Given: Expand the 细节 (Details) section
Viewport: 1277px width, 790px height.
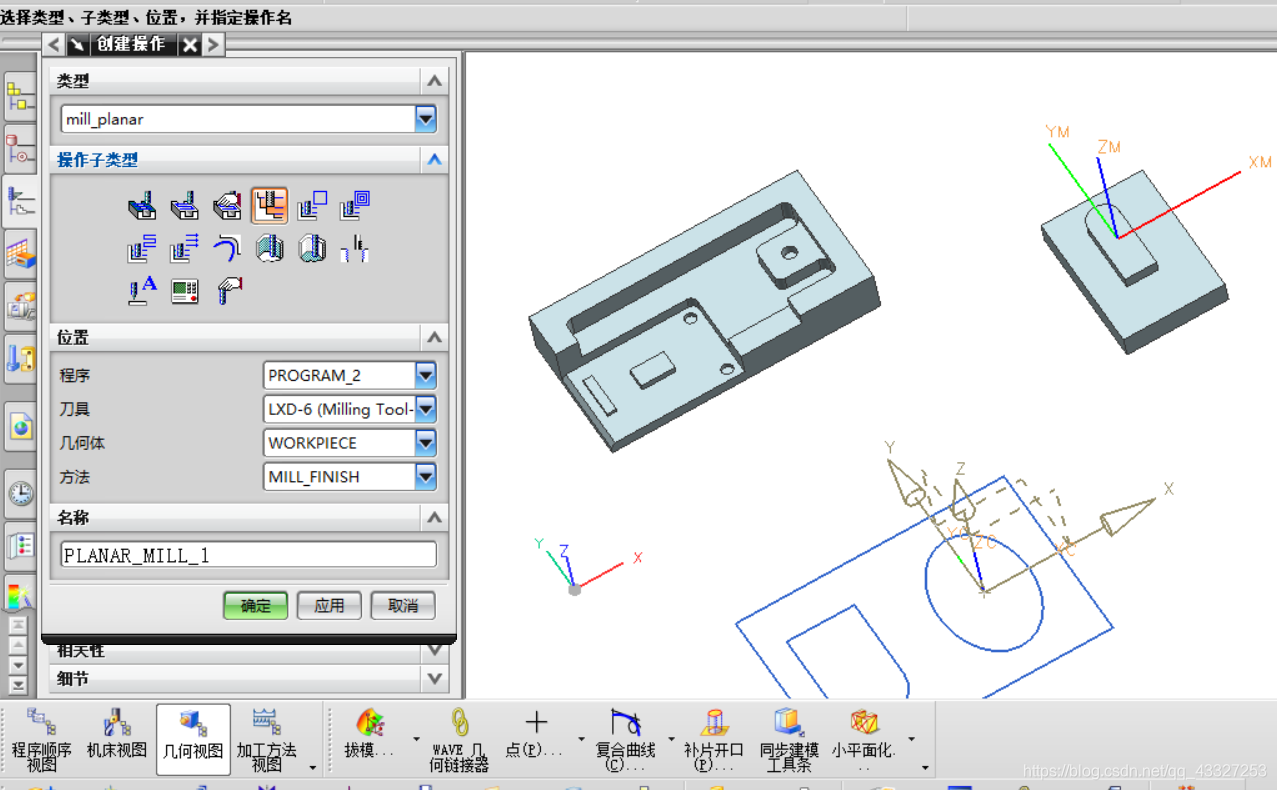Looking at the screenshot, I should pyautogui.click(x=434, y=679).
